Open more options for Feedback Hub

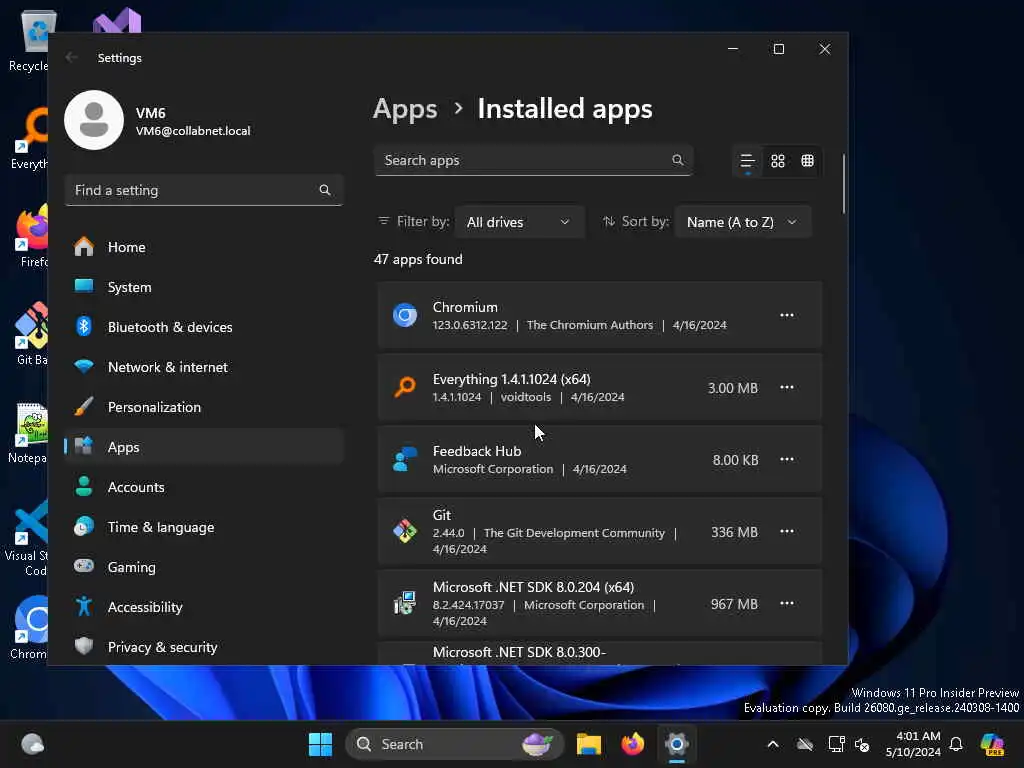point(787,459)
